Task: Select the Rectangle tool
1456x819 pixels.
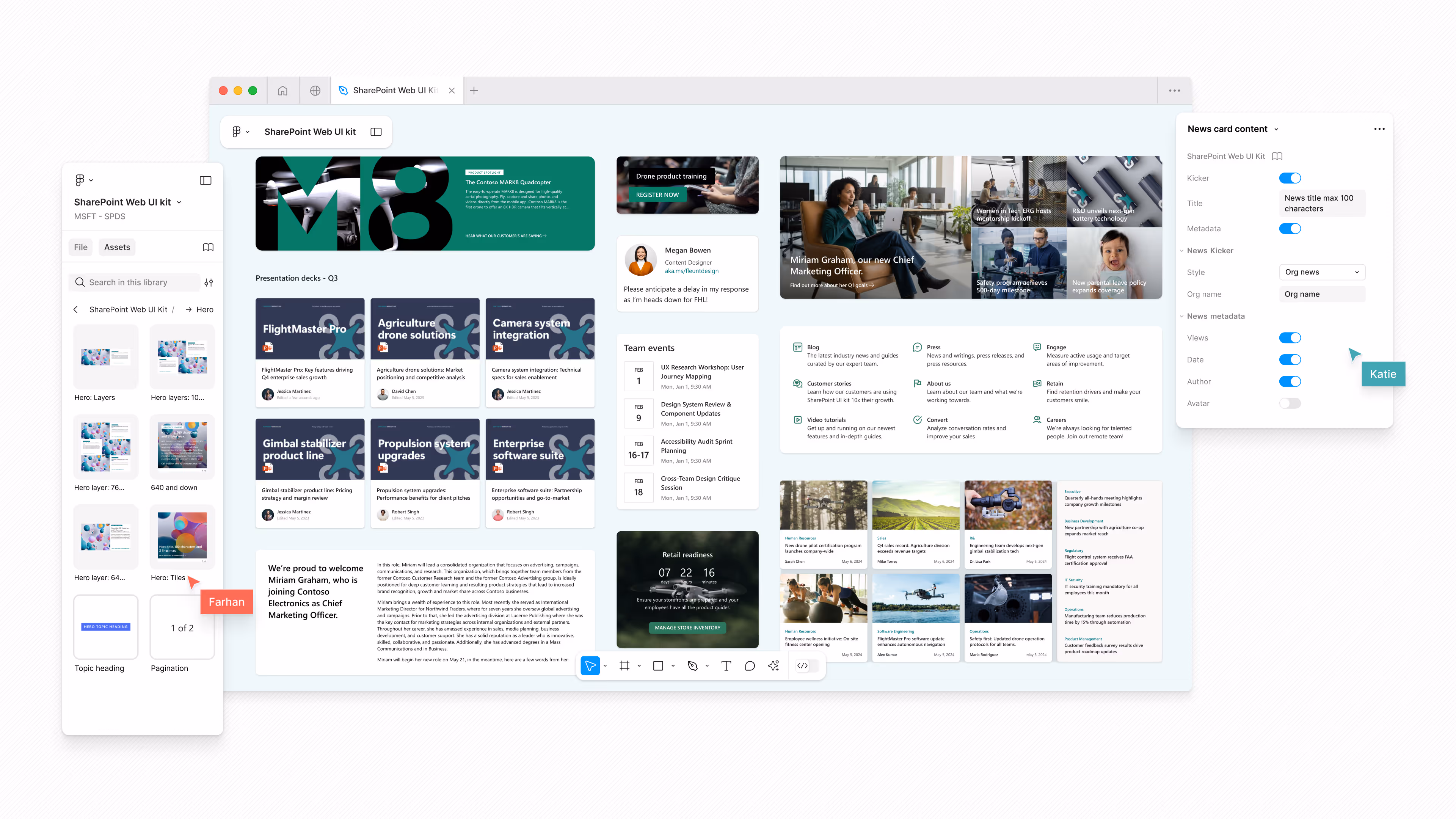Action: (x=658, y=666)
